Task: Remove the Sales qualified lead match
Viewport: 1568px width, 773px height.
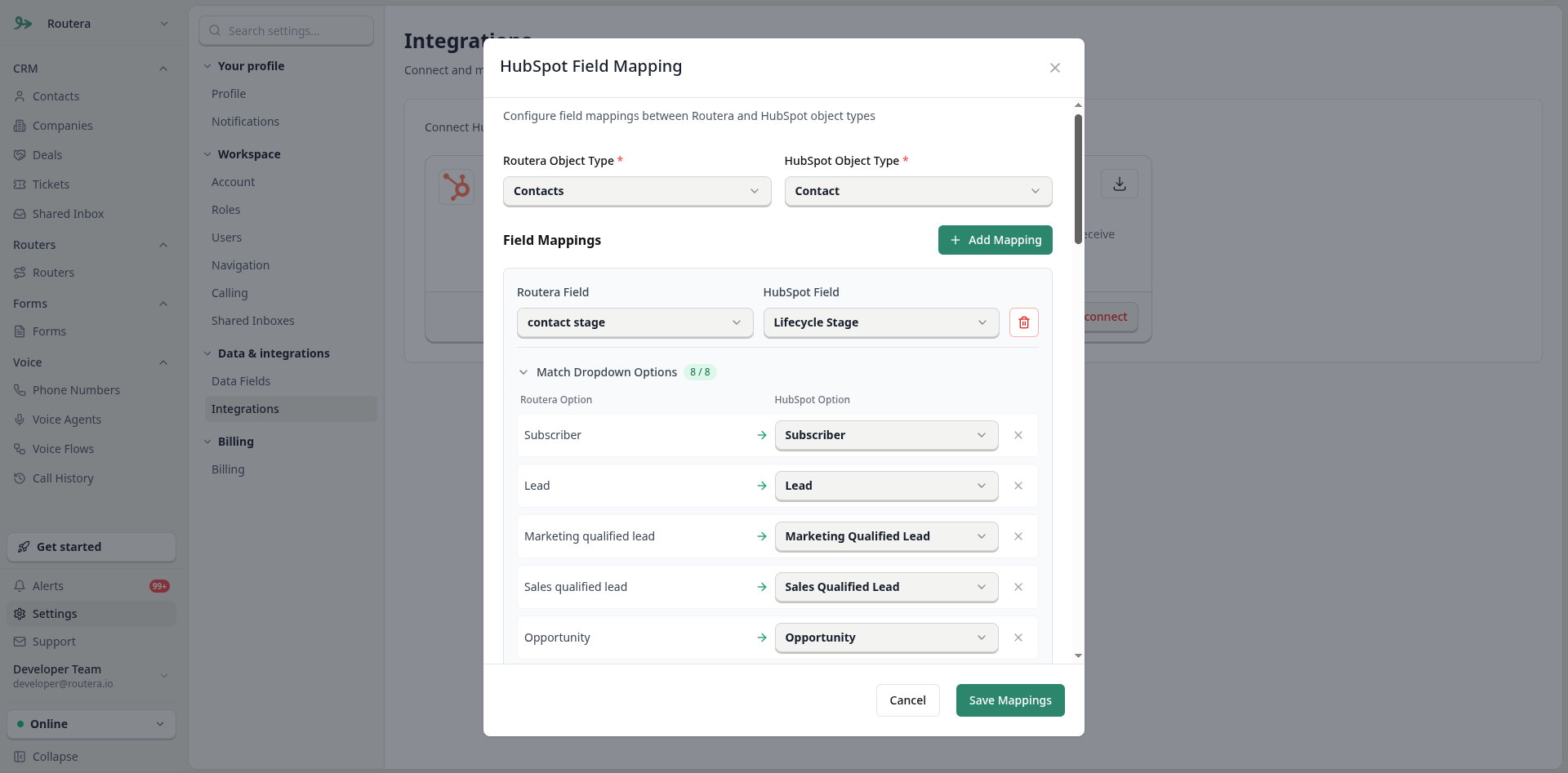Action: click(1018, 587)
